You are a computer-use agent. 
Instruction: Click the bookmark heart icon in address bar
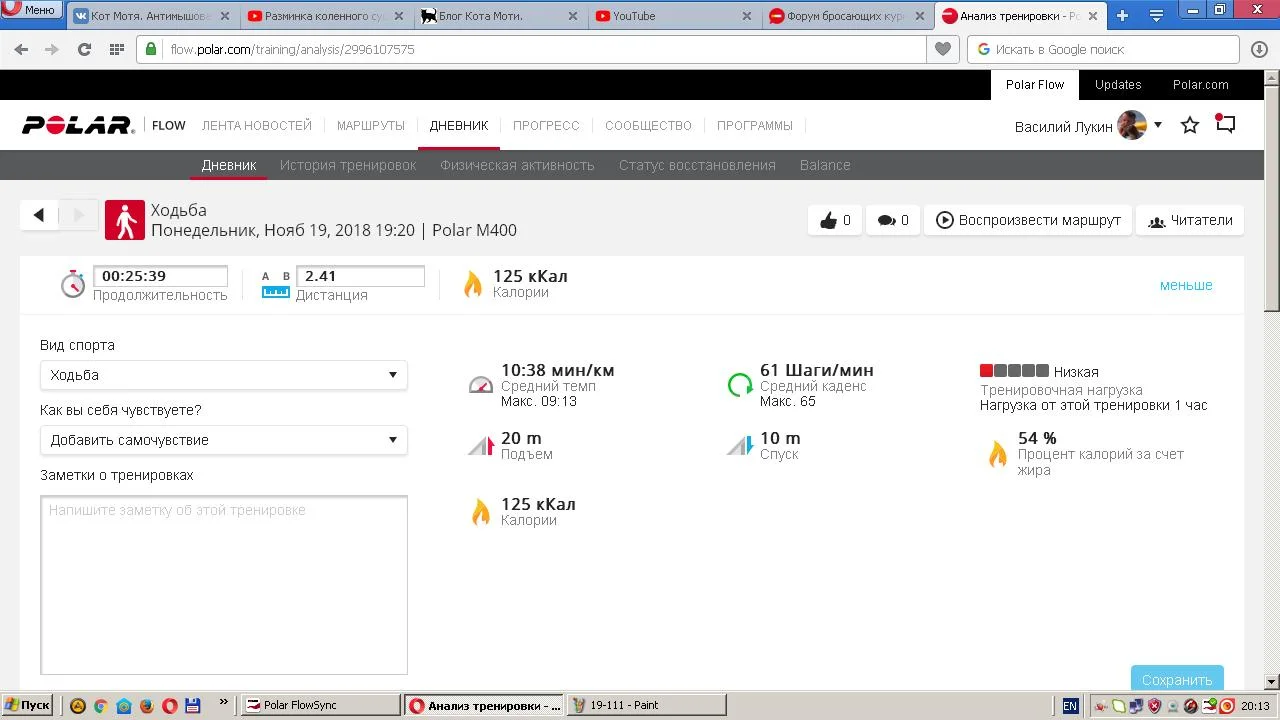pyautogui.click(x=942, y=49)
